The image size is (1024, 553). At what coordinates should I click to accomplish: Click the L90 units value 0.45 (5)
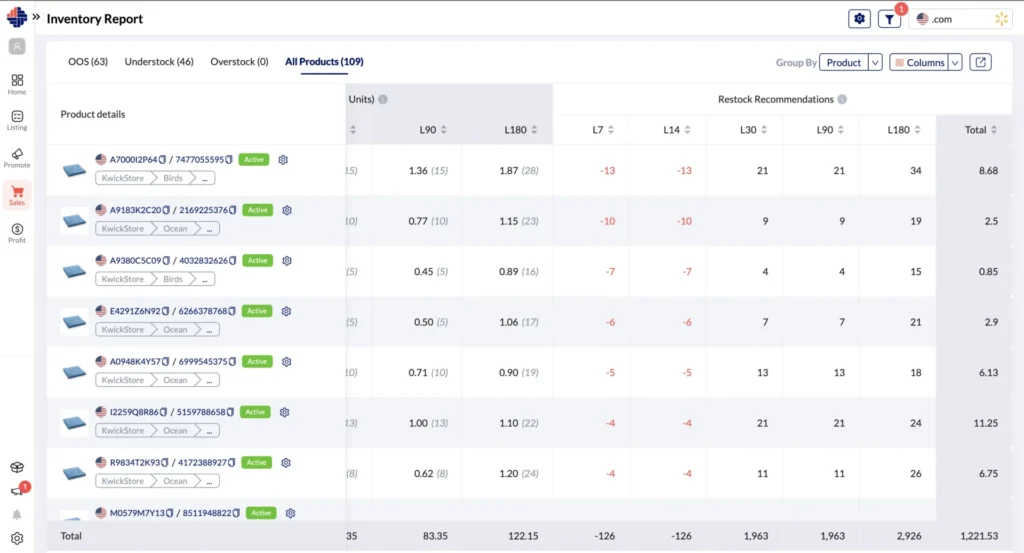point(431,272)
